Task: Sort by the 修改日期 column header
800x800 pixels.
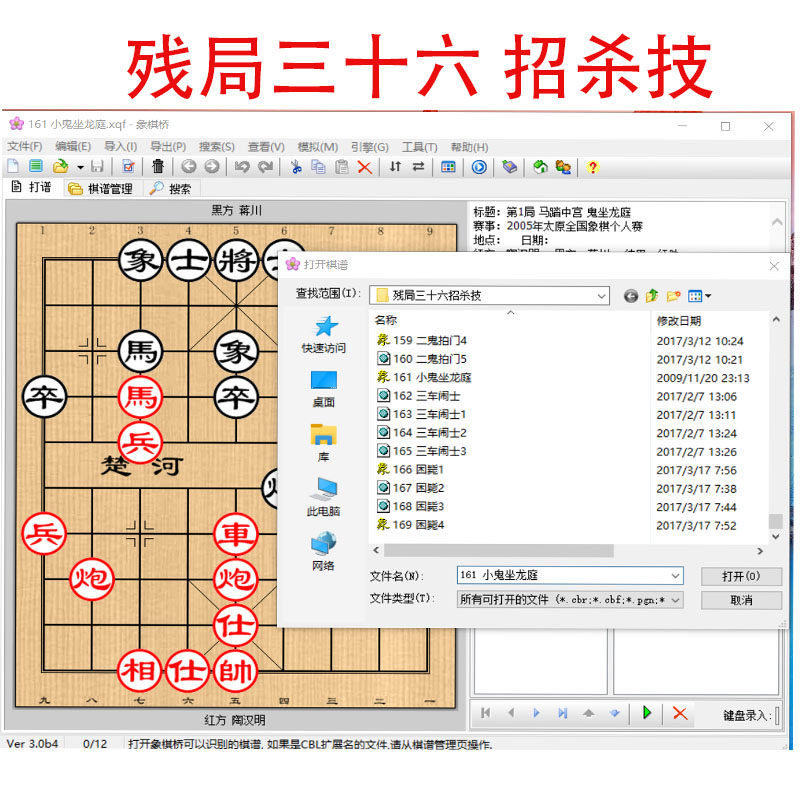Action: point(679,321)
